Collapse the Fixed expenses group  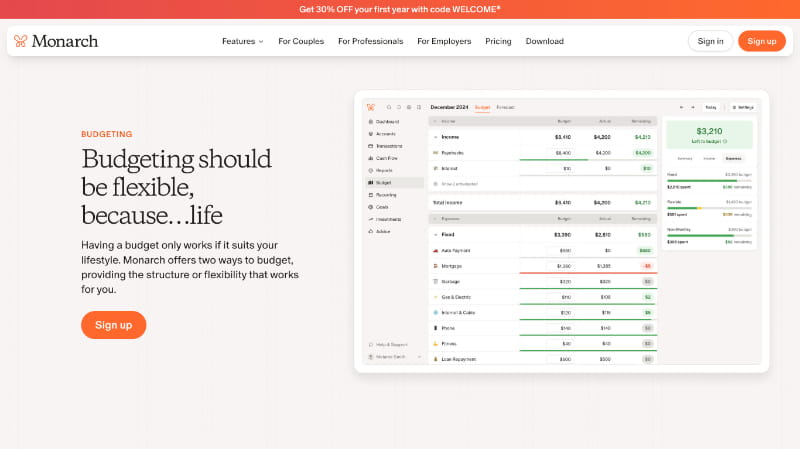click(435, 235)
